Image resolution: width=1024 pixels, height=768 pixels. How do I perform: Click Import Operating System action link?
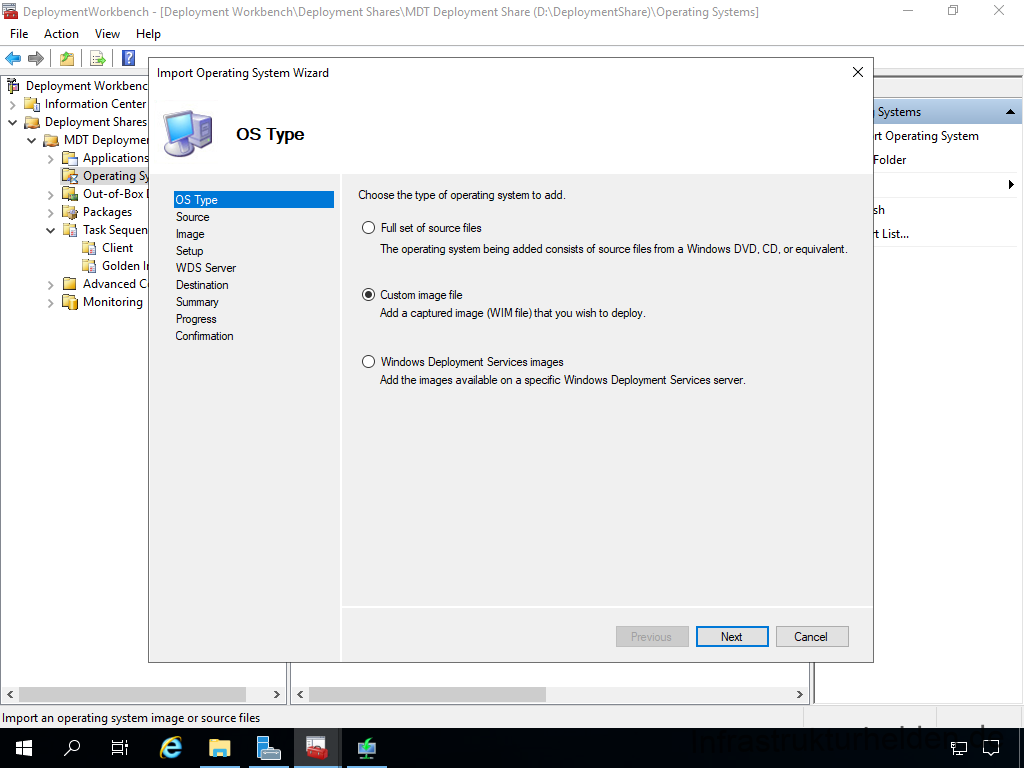tap(926, 136)
